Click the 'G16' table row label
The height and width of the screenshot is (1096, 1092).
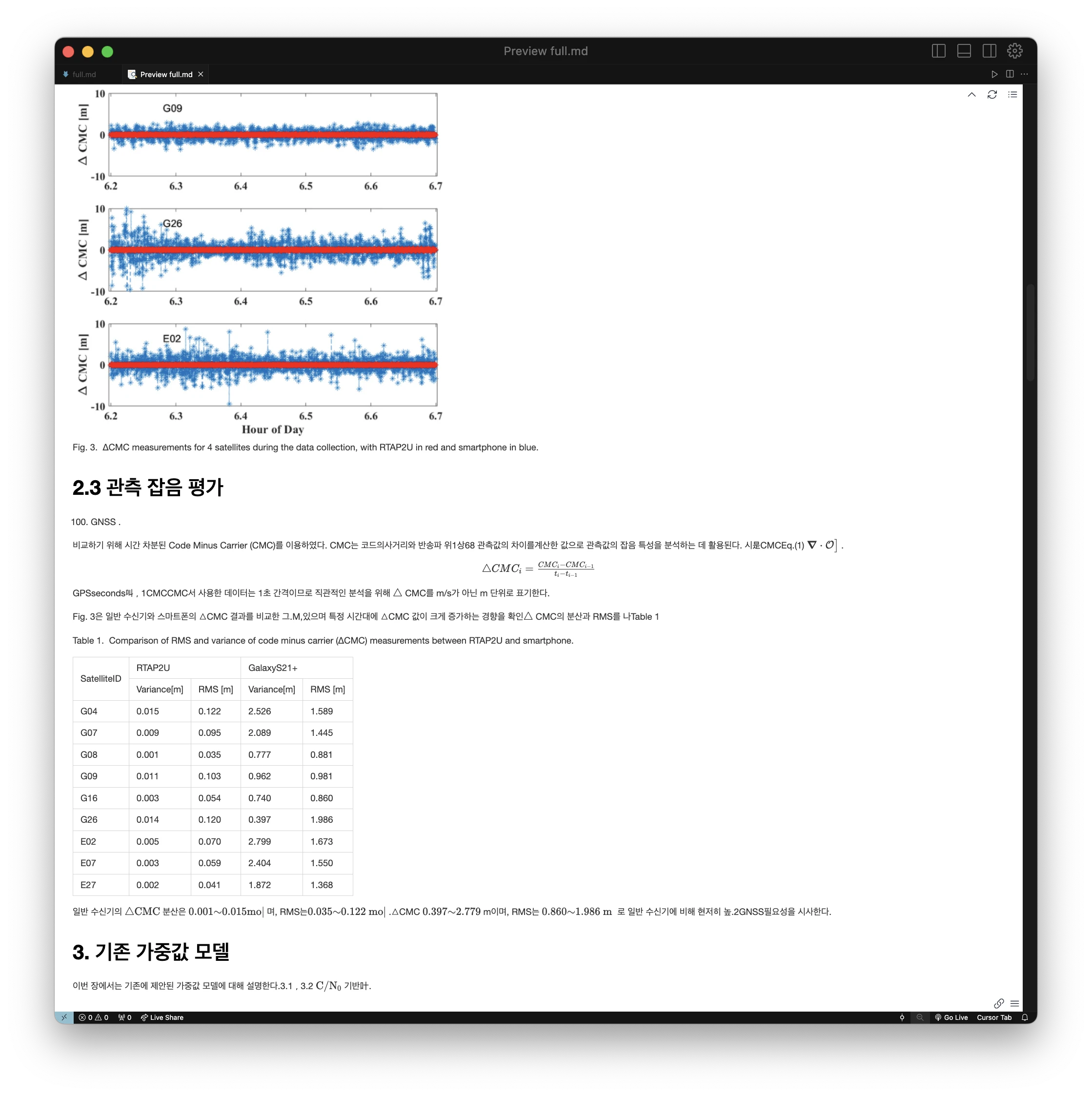click(88, 798)
